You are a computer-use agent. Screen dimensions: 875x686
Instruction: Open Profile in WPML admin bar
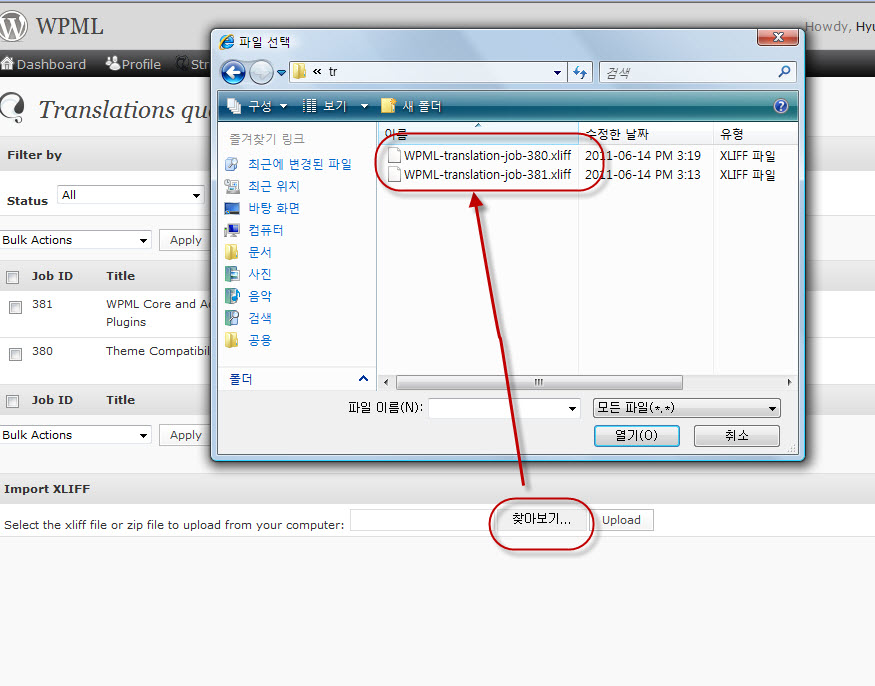point(133,64)
